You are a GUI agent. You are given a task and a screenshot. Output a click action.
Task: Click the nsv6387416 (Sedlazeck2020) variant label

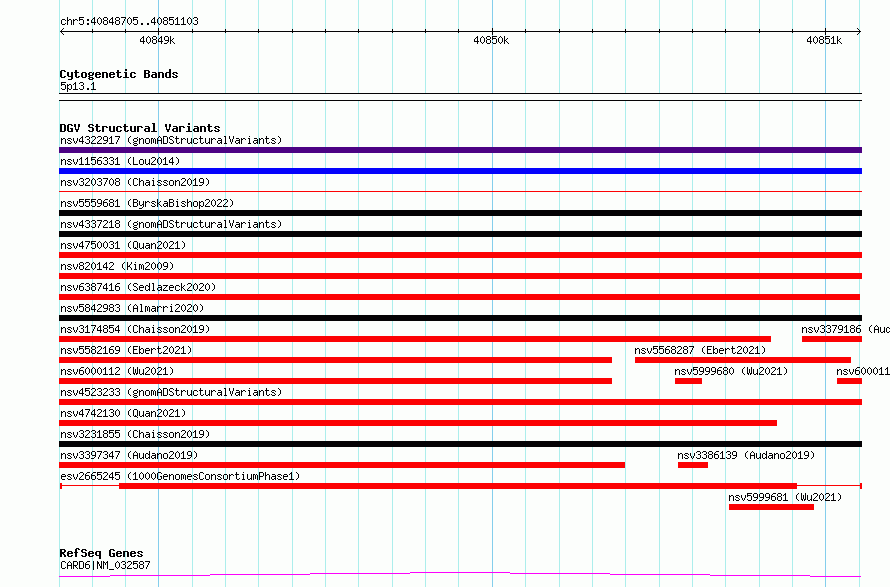coord(137,287)
